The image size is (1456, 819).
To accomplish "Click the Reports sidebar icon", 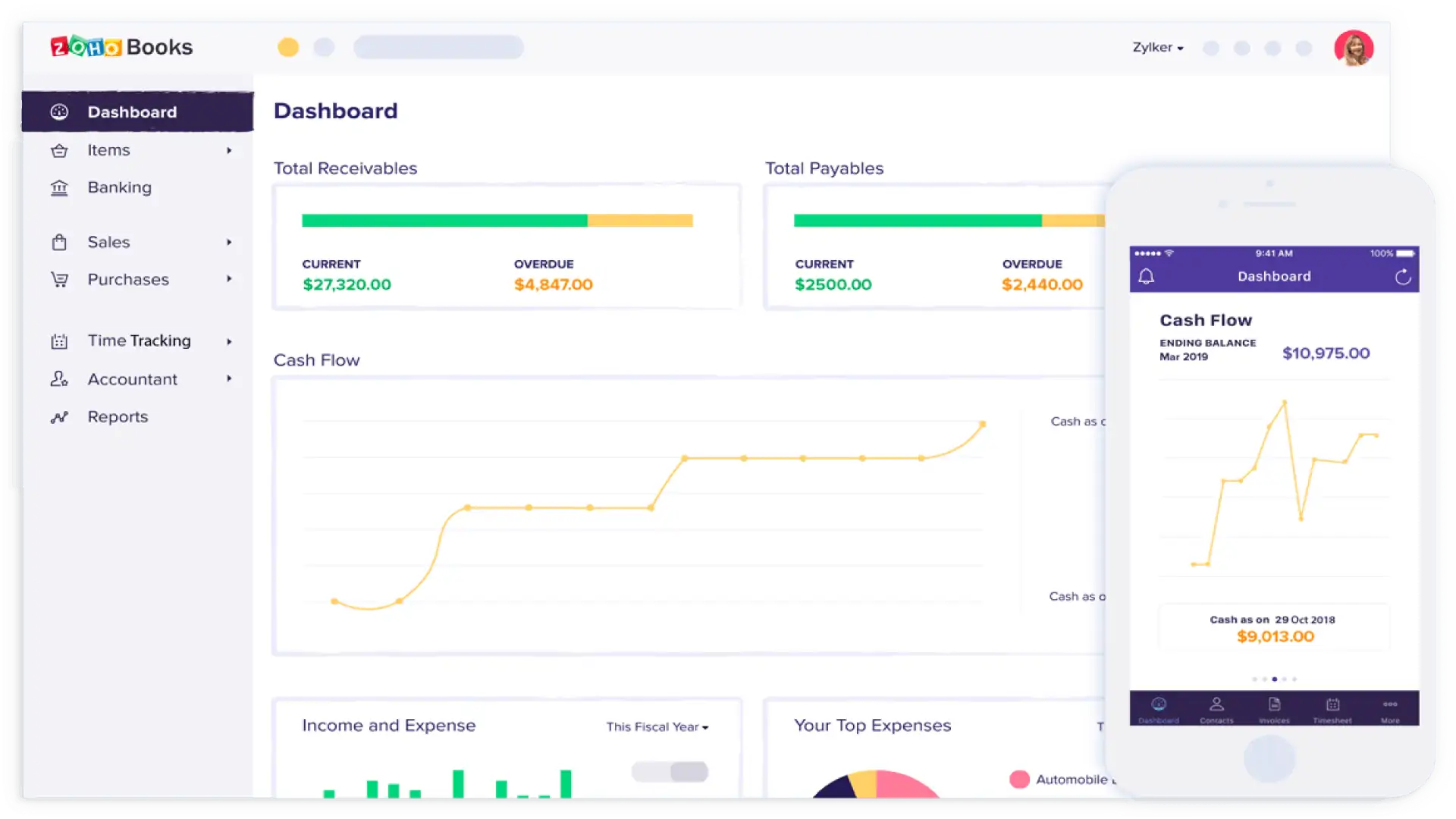I will click(x=60, y=417).
